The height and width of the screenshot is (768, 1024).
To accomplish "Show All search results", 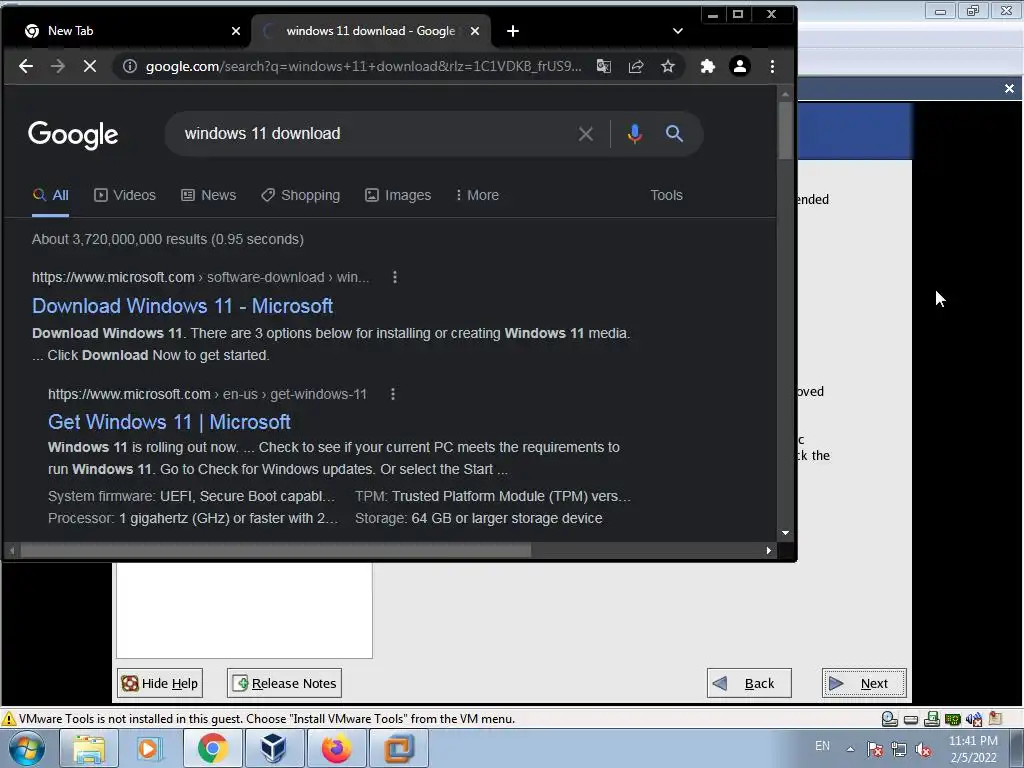I will 50,195.
